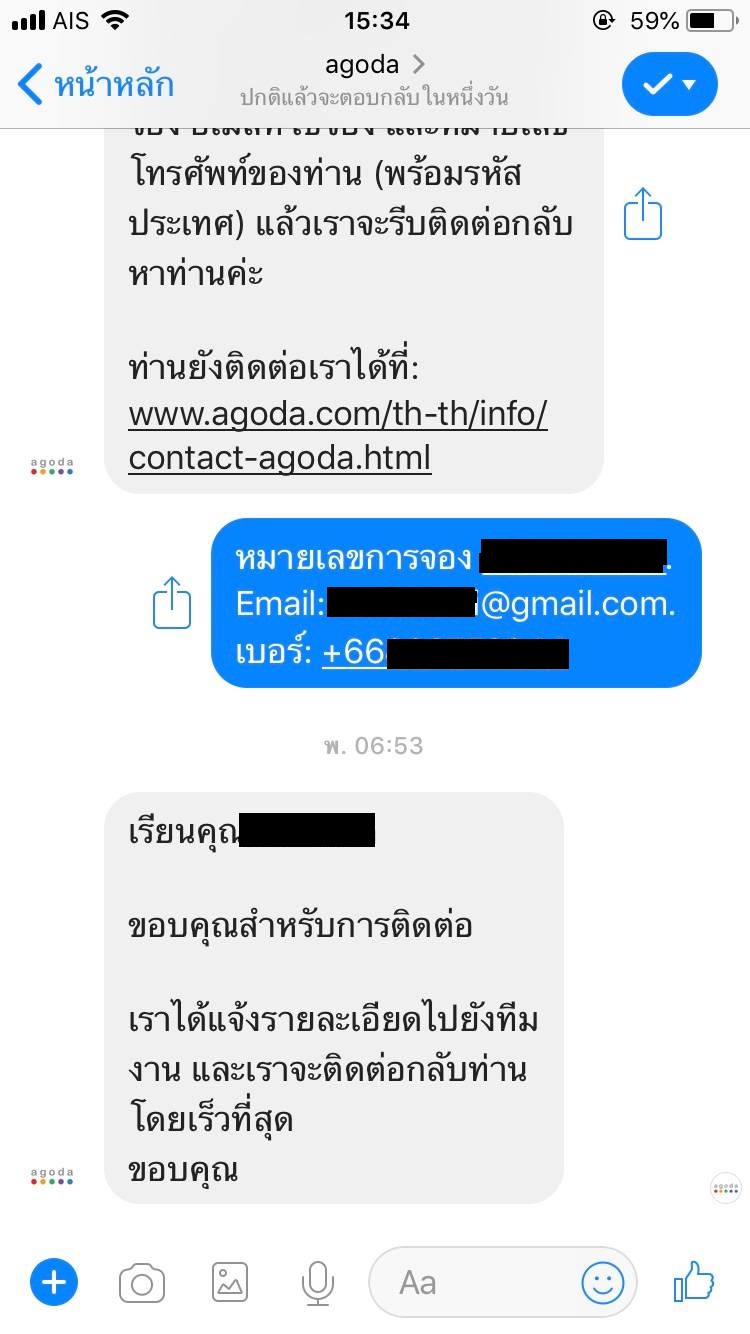This screenshot has height=1334, width=750.
Task: Focus the Aa message input field
Action: point(503,1283)
